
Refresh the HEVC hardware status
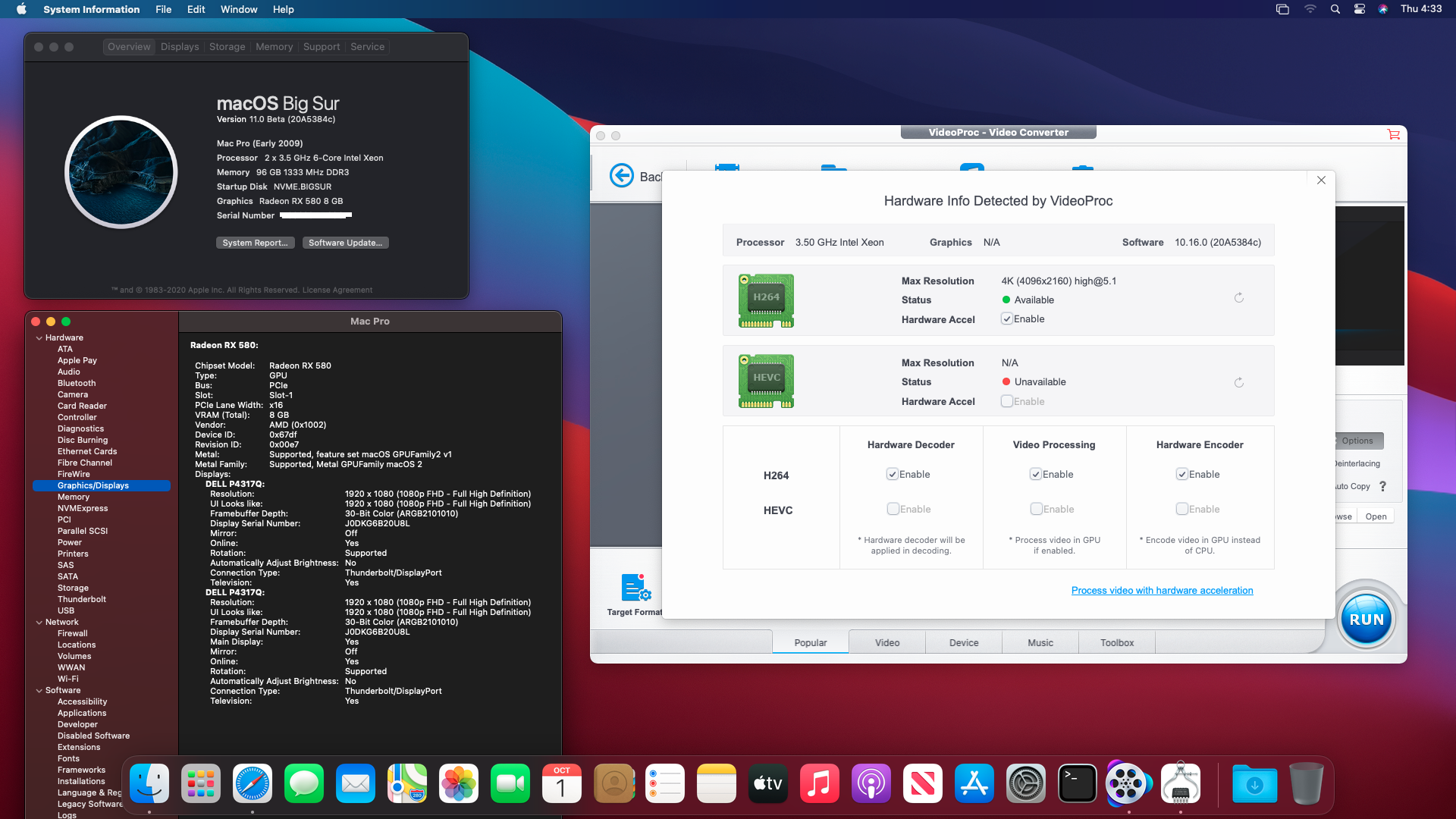point(1238,383)
